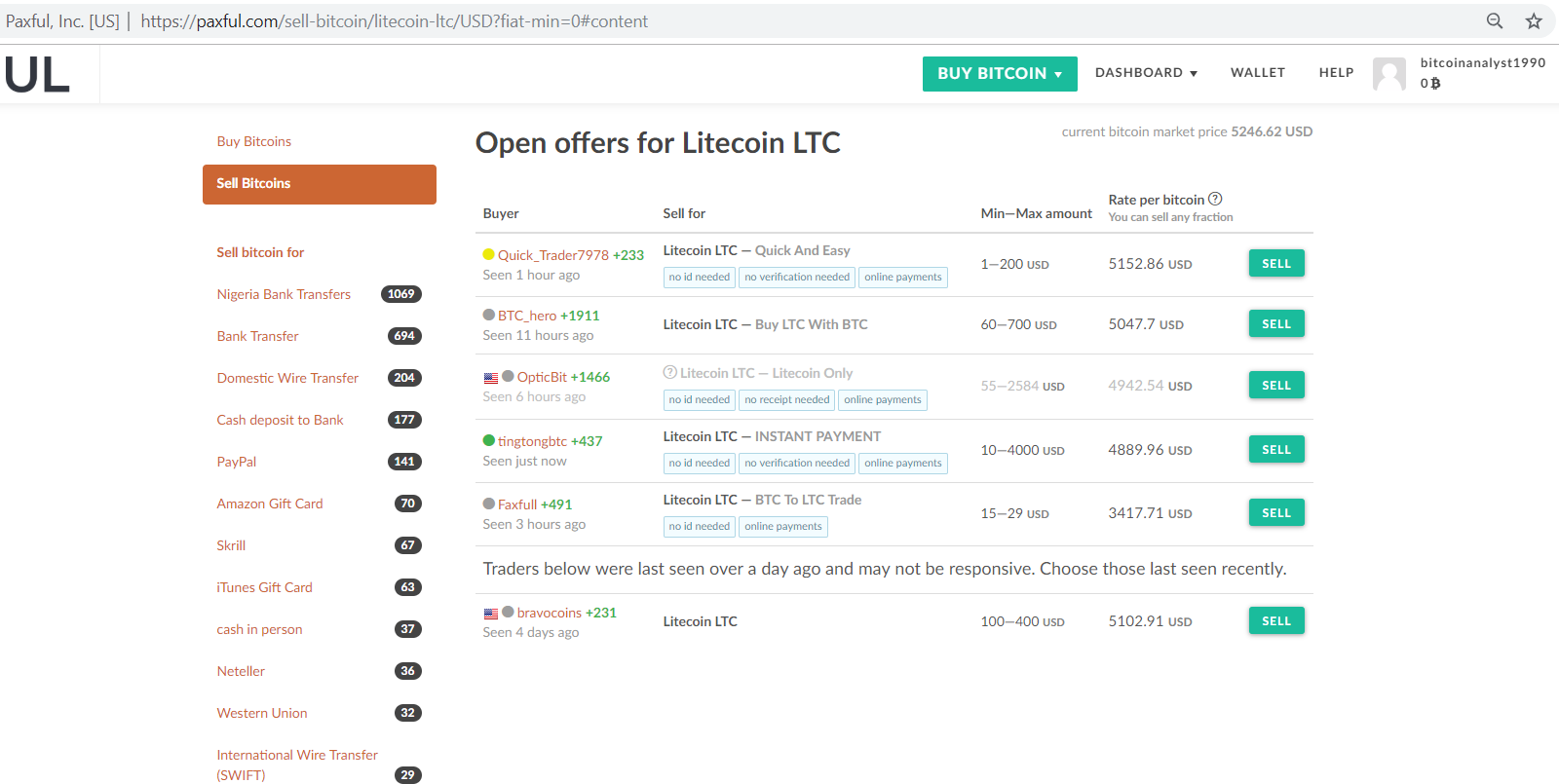Click 'no id needed' tag on Faxfull offer
This screenshot has width=1559, height=784.
(700, 527)
